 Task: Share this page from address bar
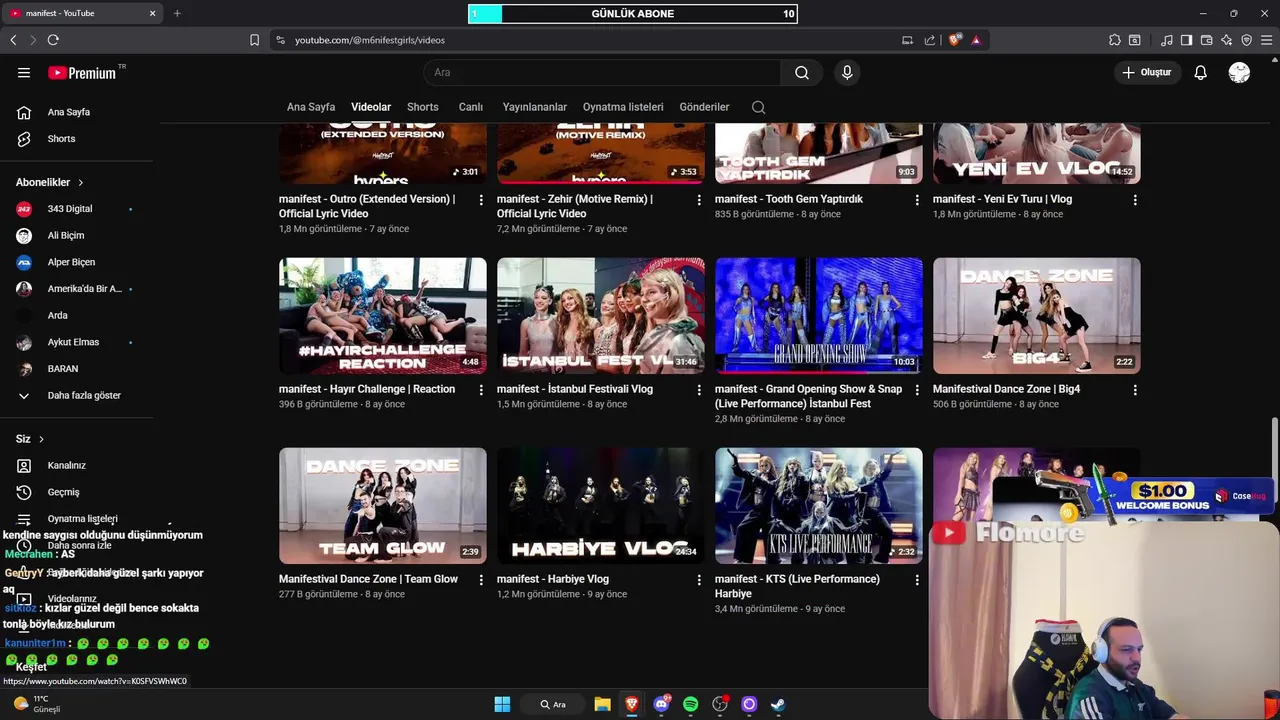click(930, 40)
